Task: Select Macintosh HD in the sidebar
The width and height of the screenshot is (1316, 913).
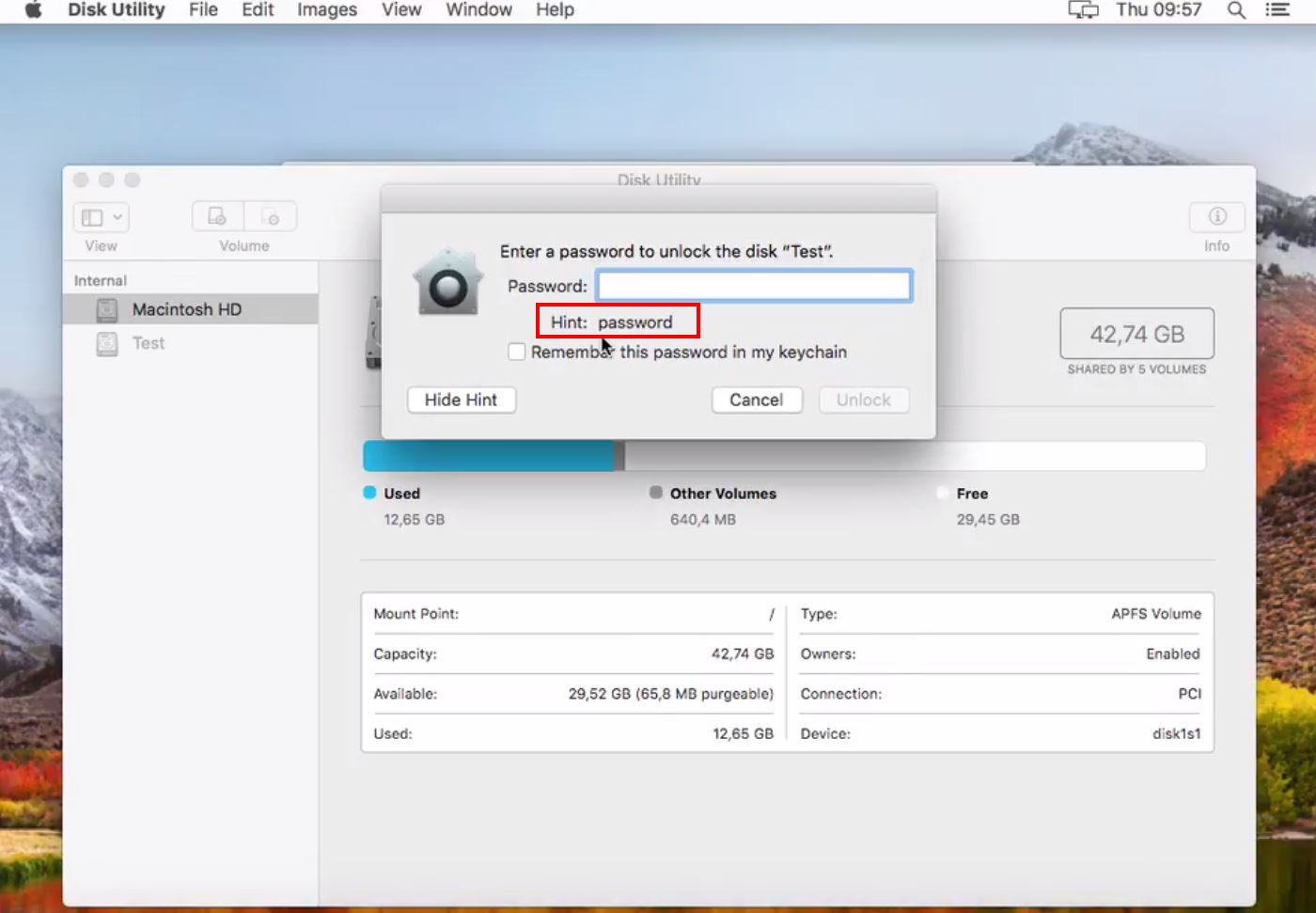Action: pyautogui.click(x=190, y=309)
